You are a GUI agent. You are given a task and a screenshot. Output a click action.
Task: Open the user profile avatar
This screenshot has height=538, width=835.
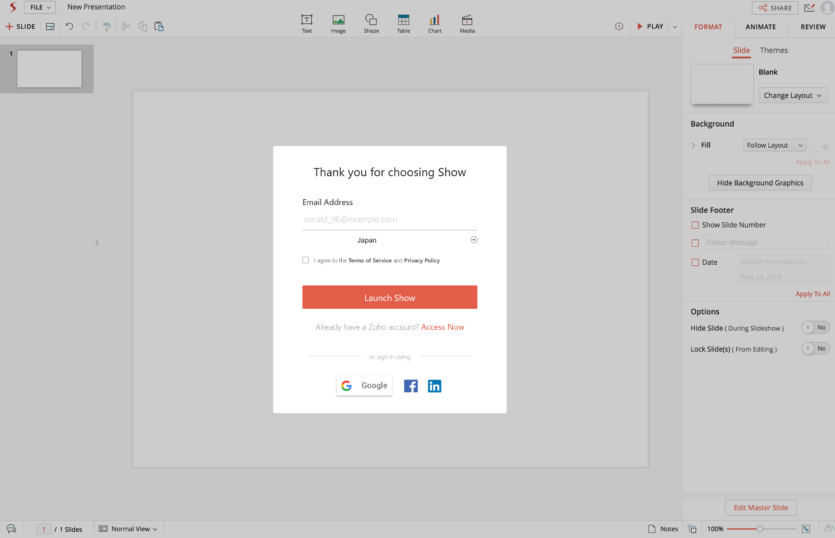click(828, 7)
